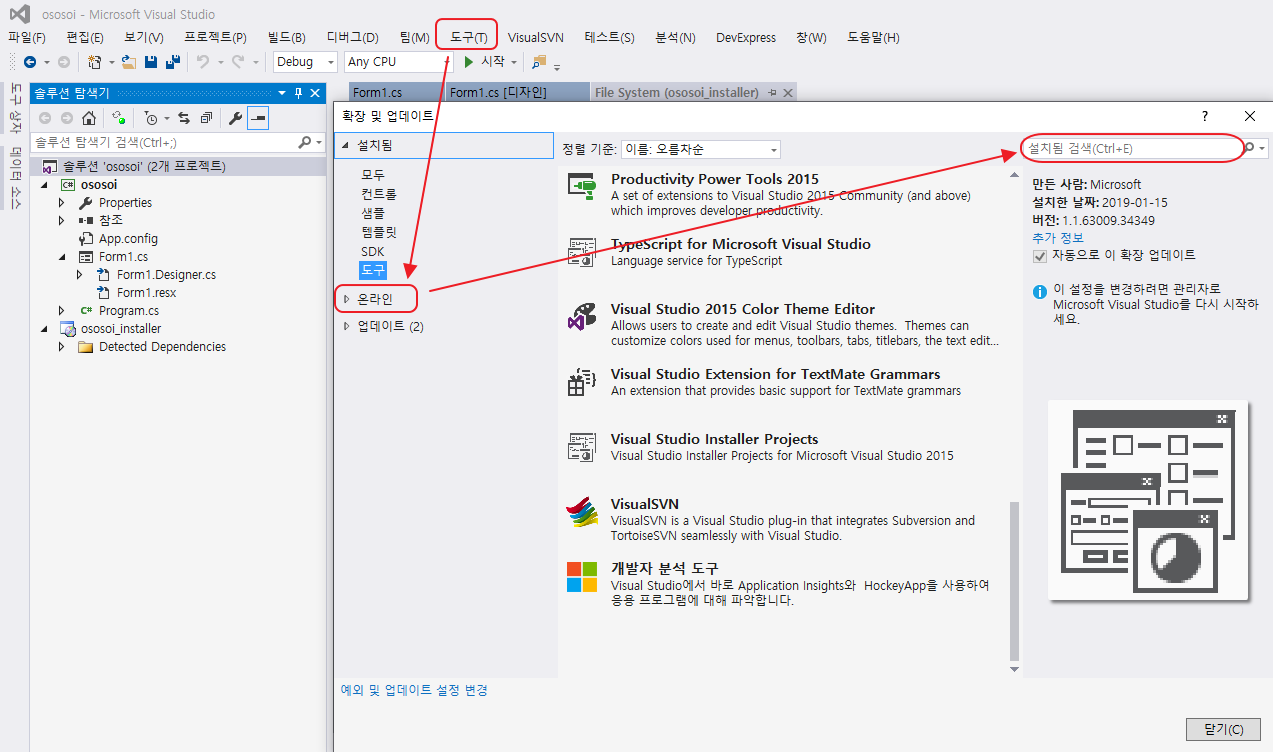Click the Redo arrow icon
The width and height of the screenshot is (1273, 752).
(238, 62)
